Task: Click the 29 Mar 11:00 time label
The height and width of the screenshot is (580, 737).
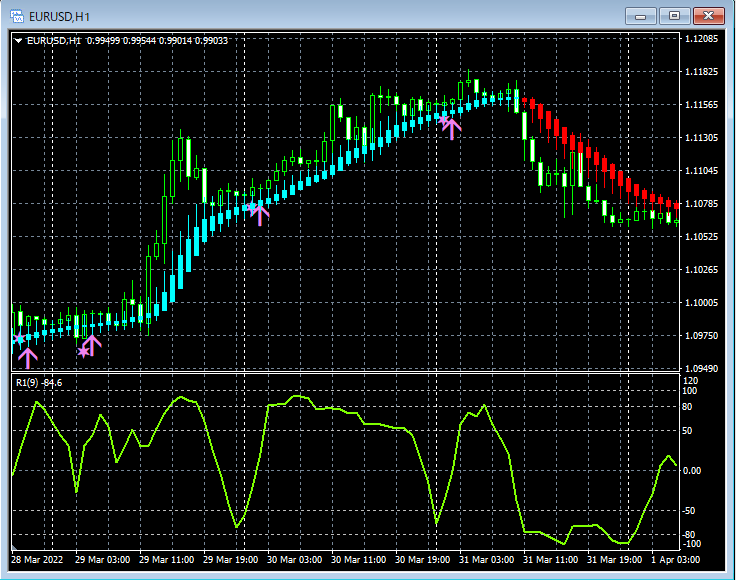Action: (166, 560)
